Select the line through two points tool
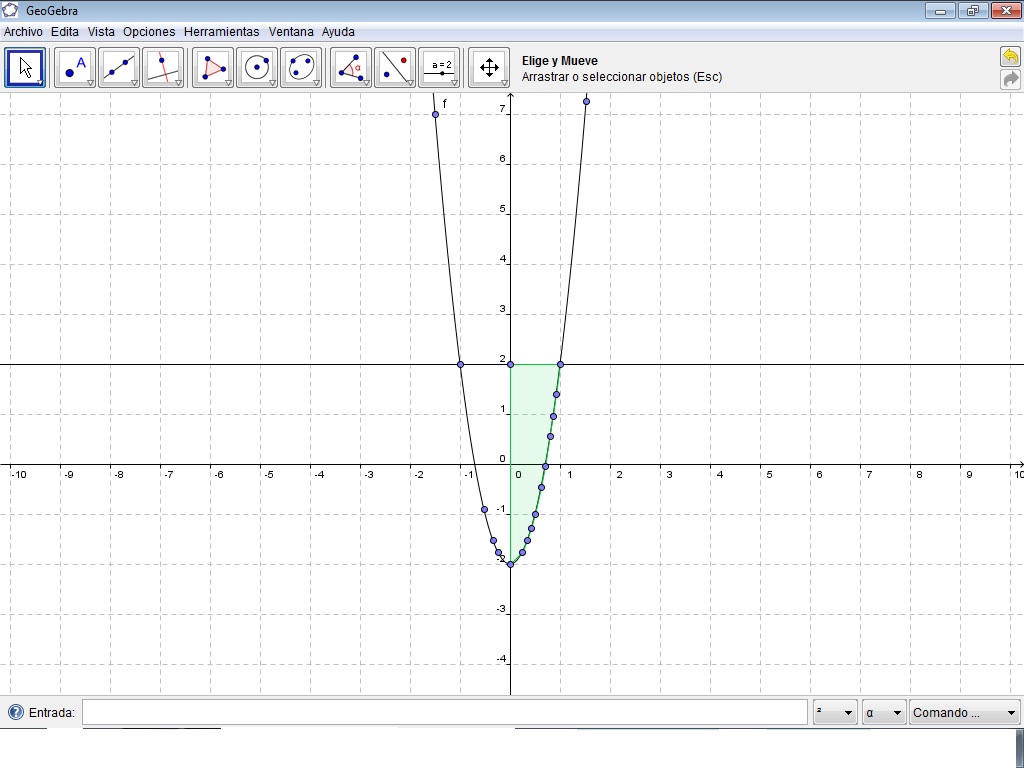 [116, 67]
